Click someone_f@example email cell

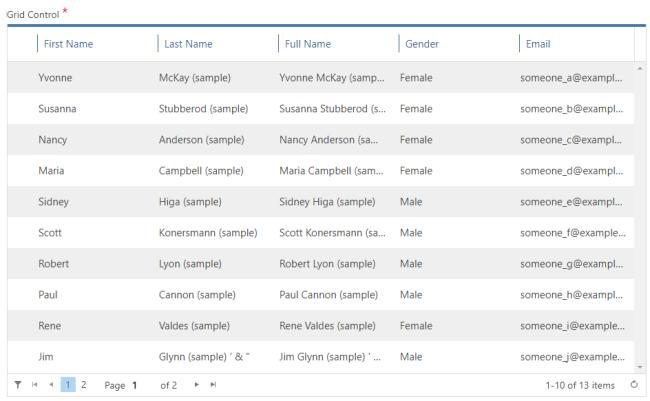point(573,233)
